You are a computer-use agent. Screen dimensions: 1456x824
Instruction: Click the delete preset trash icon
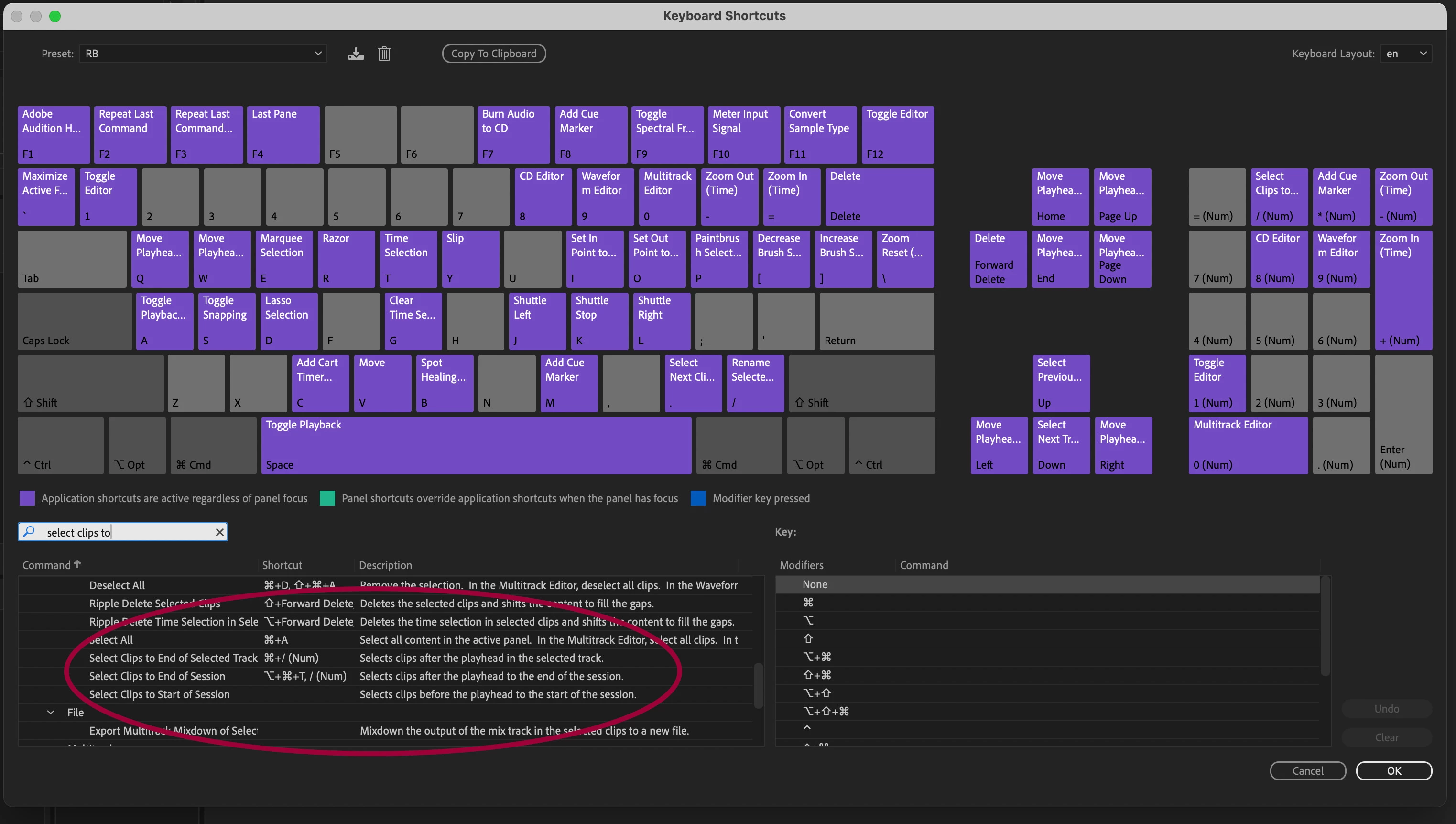click(384, 54)
